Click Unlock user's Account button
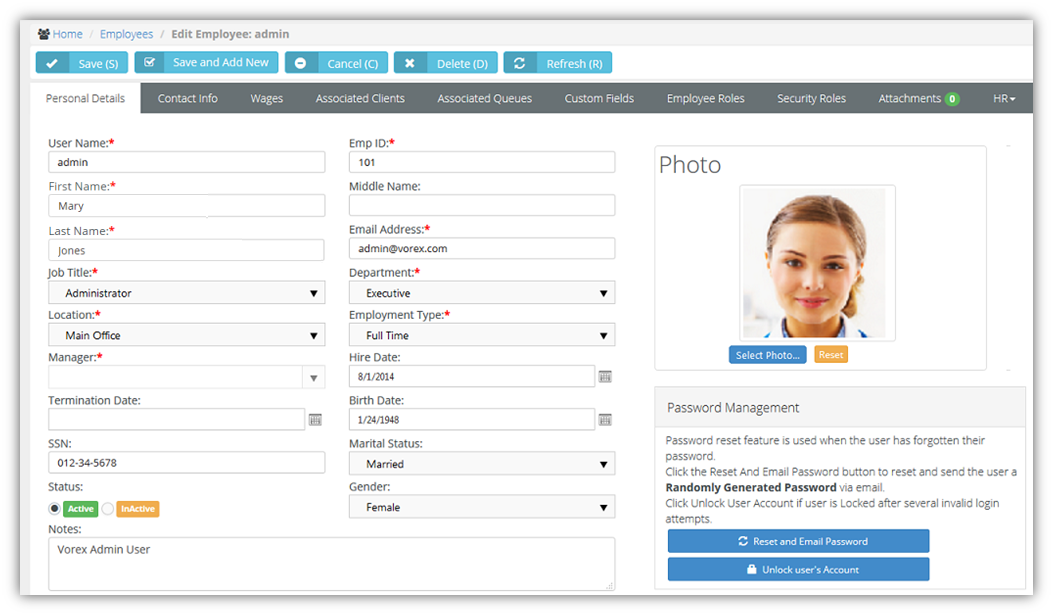The height and width of the screenshot is (615, 1053). tap(798, 569)
